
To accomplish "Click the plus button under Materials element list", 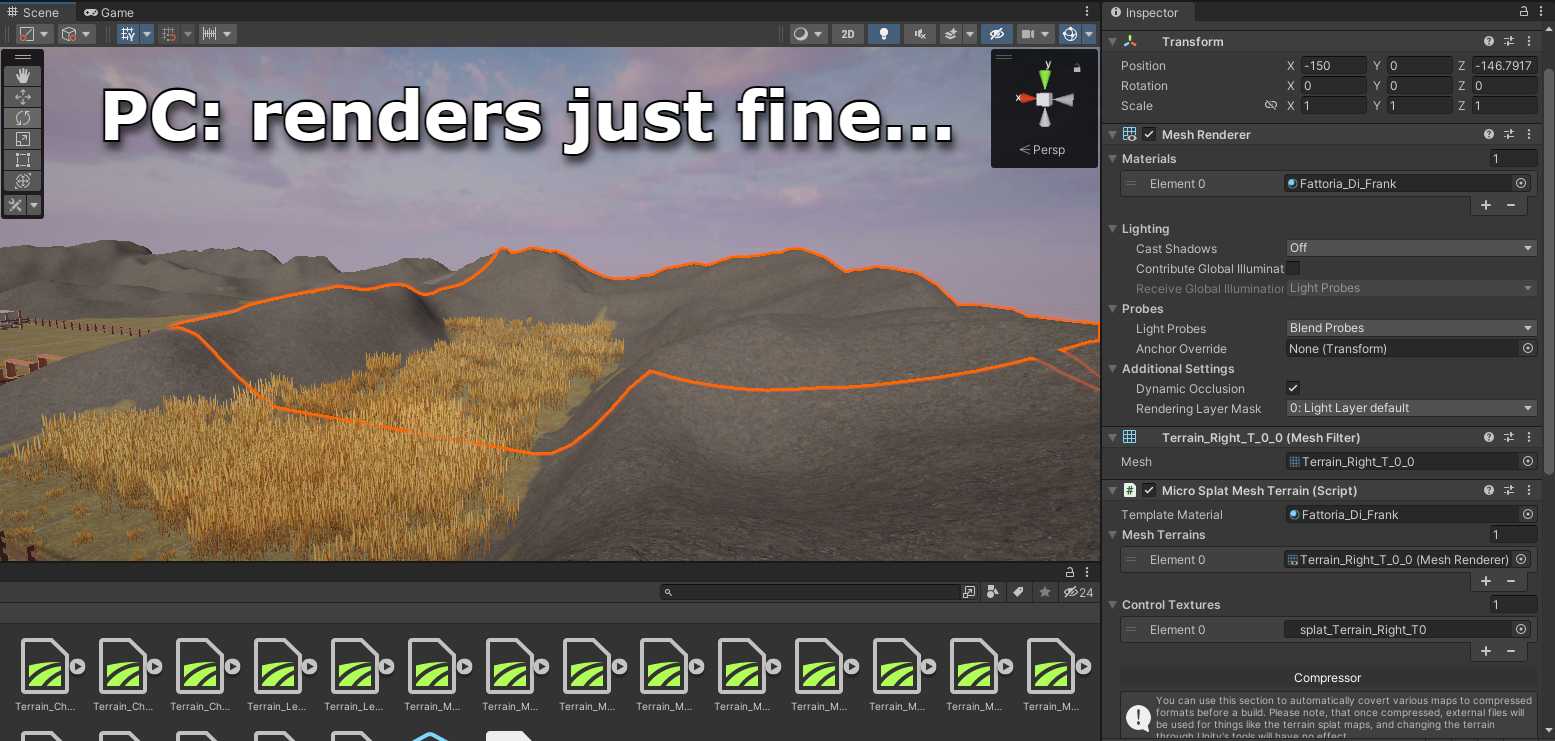I will pyautogui.click(x=1485, y=205).
